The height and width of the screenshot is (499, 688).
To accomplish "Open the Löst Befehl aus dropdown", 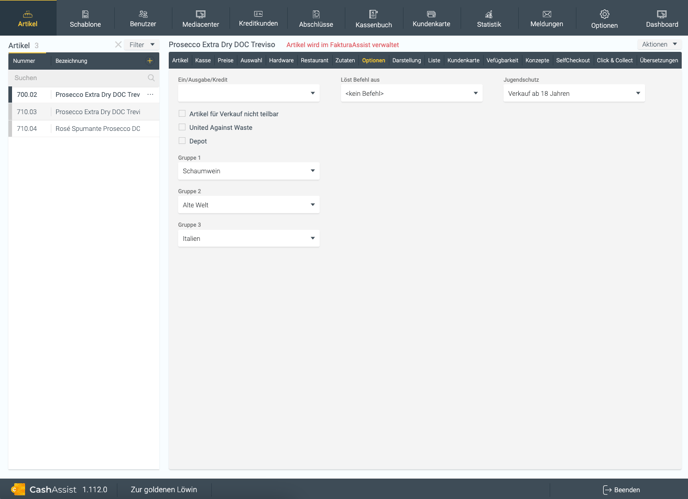I will click(412, 93).
